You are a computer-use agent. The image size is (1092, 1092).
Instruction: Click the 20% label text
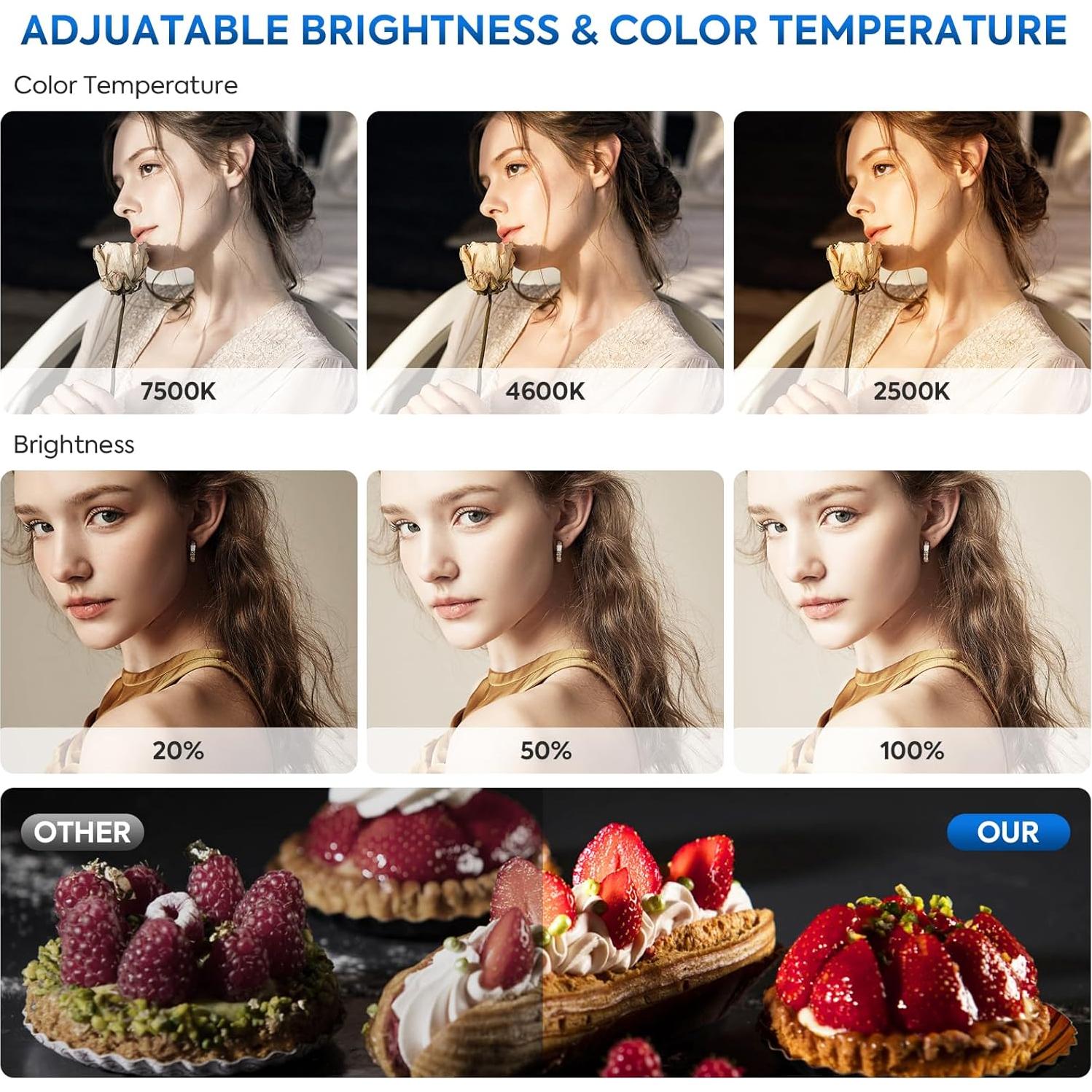click(179, 750)
